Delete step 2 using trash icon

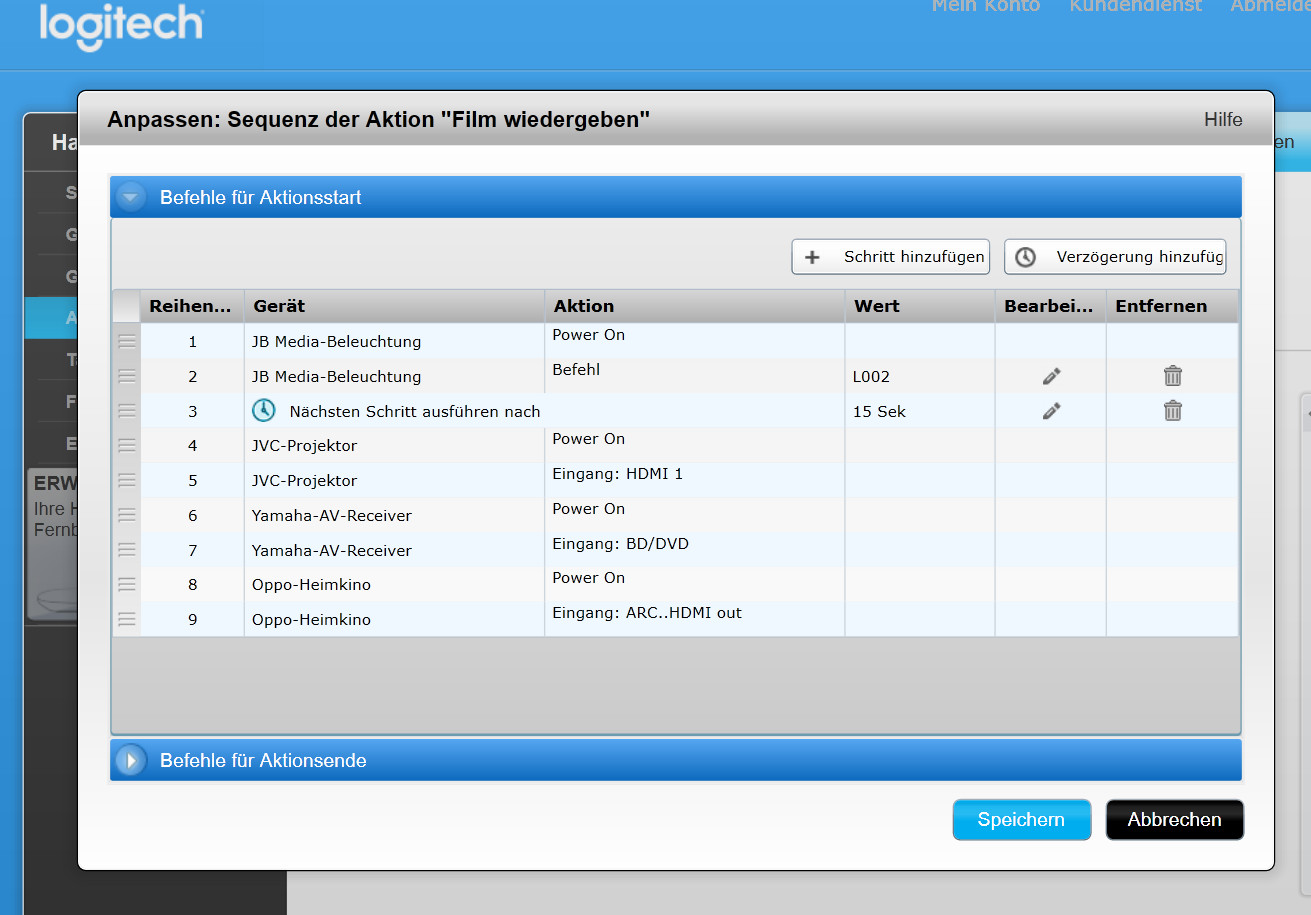click(x=1172, y=376)
